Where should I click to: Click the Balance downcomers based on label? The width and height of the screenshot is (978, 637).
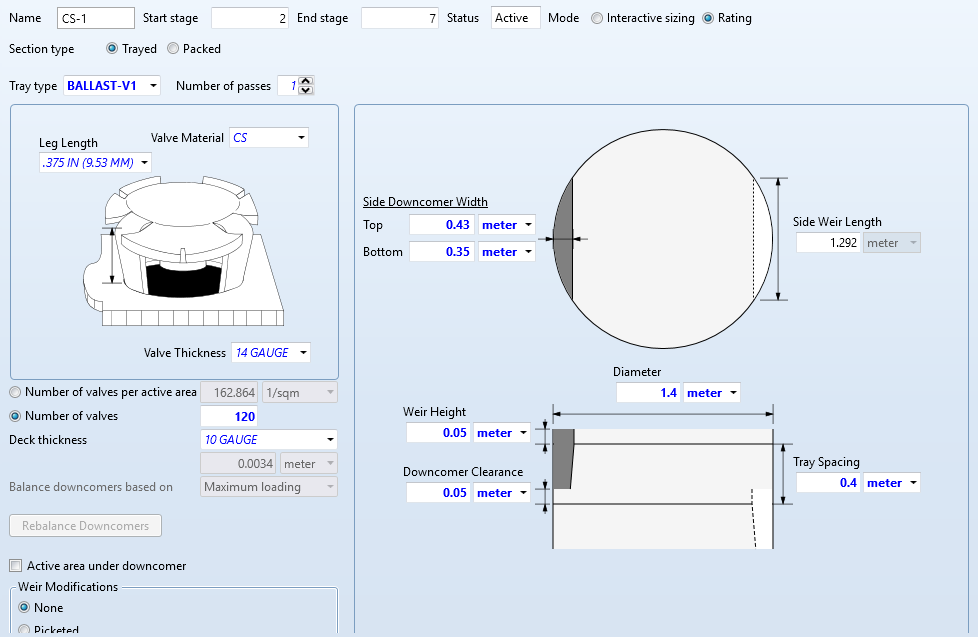point(91,487)
